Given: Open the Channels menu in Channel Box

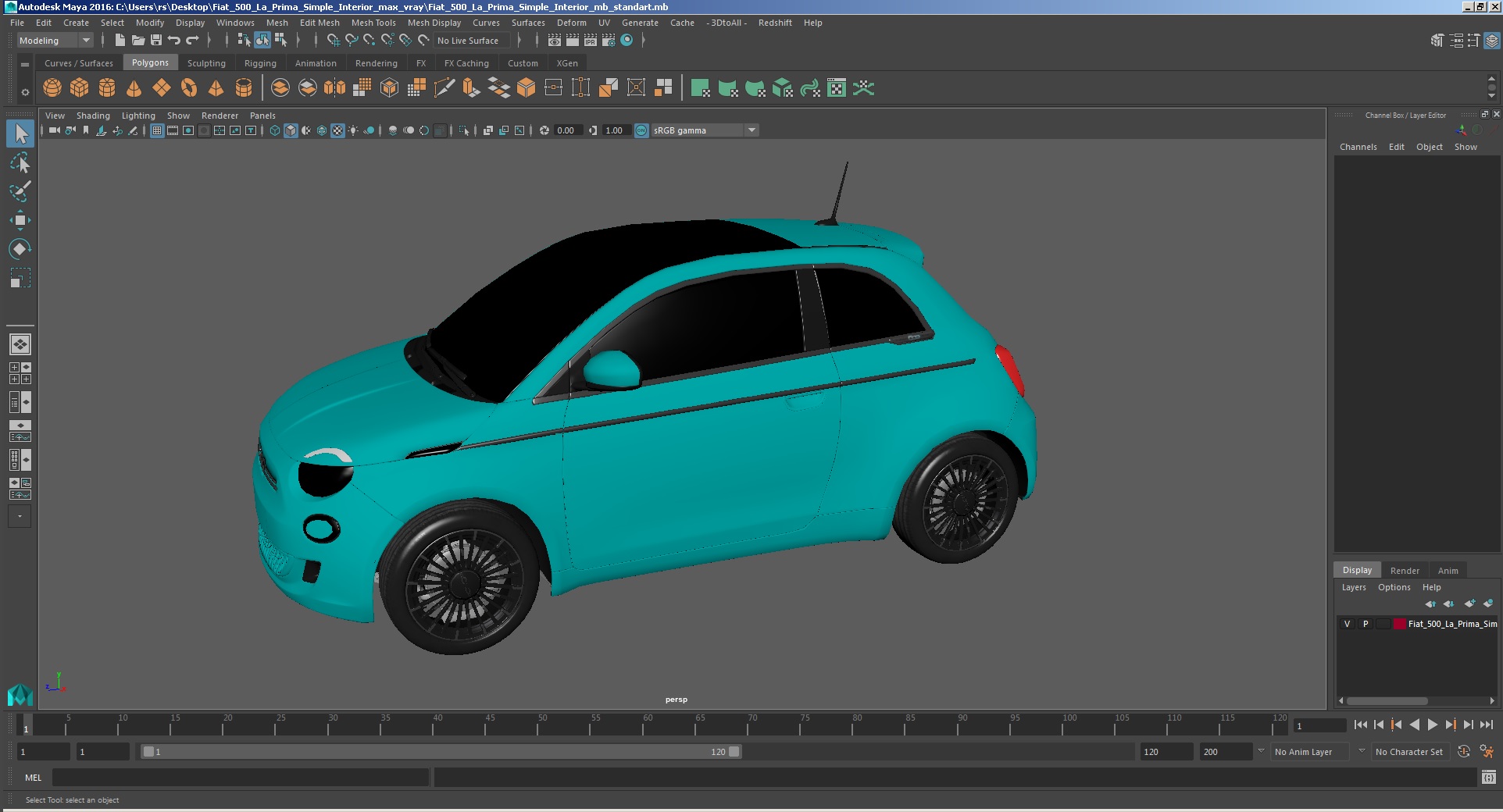Looking at the screenshot, I should point(1358,147).
